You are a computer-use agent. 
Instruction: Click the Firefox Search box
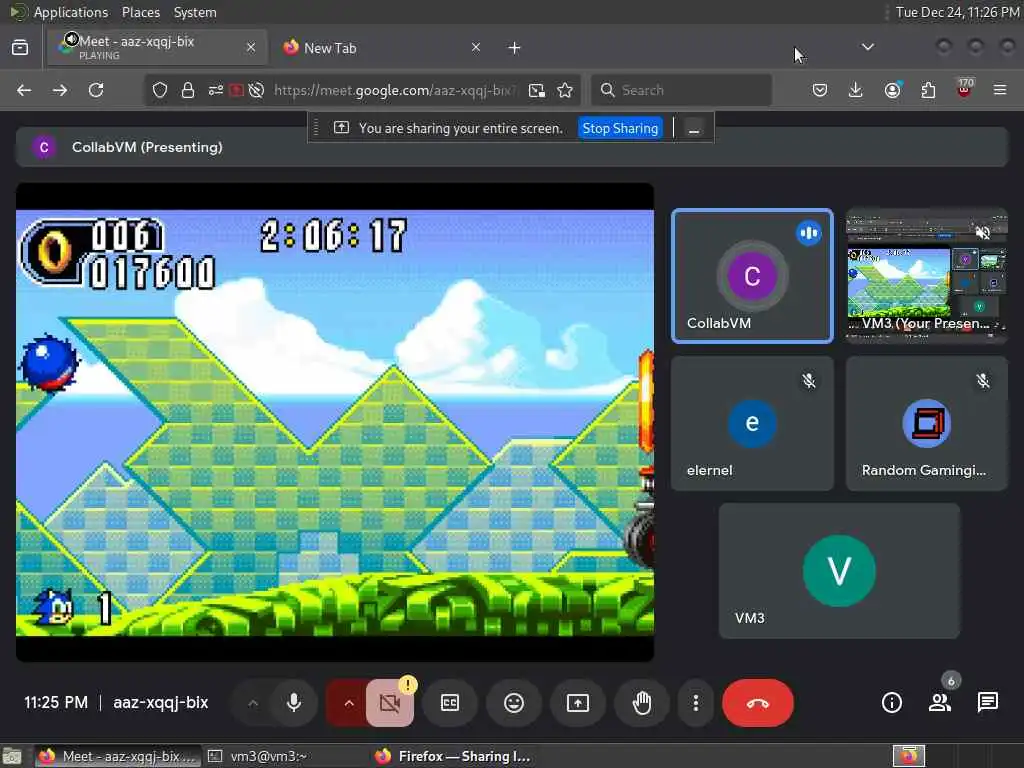pyautogui.click(x=681, y=90)
